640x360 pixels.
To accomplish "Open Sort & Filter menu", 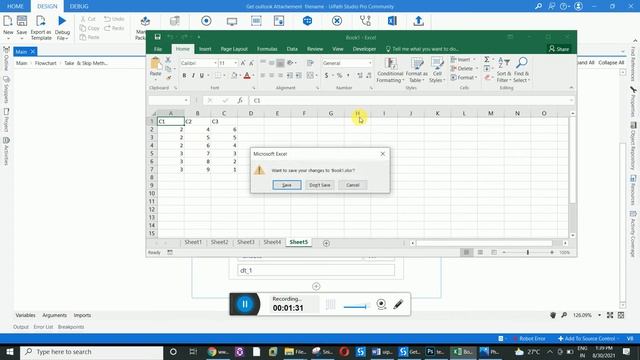I will click(x=504, y=70).
